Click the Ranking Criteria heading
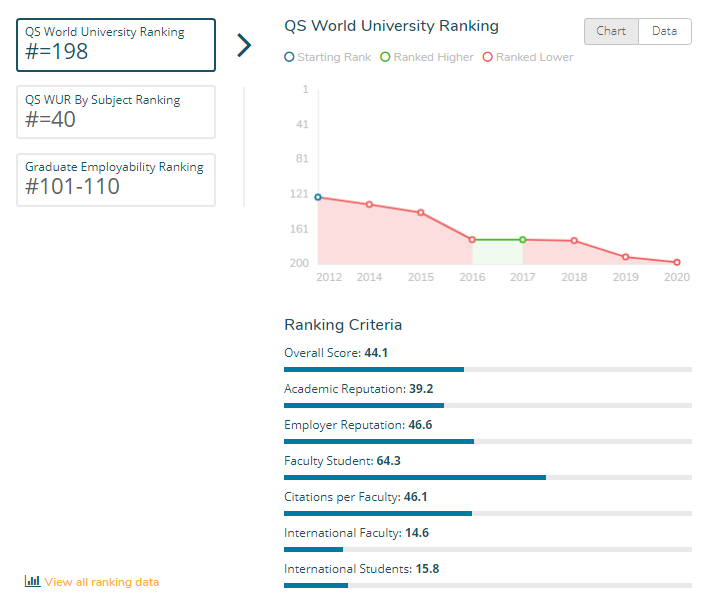 343,325
